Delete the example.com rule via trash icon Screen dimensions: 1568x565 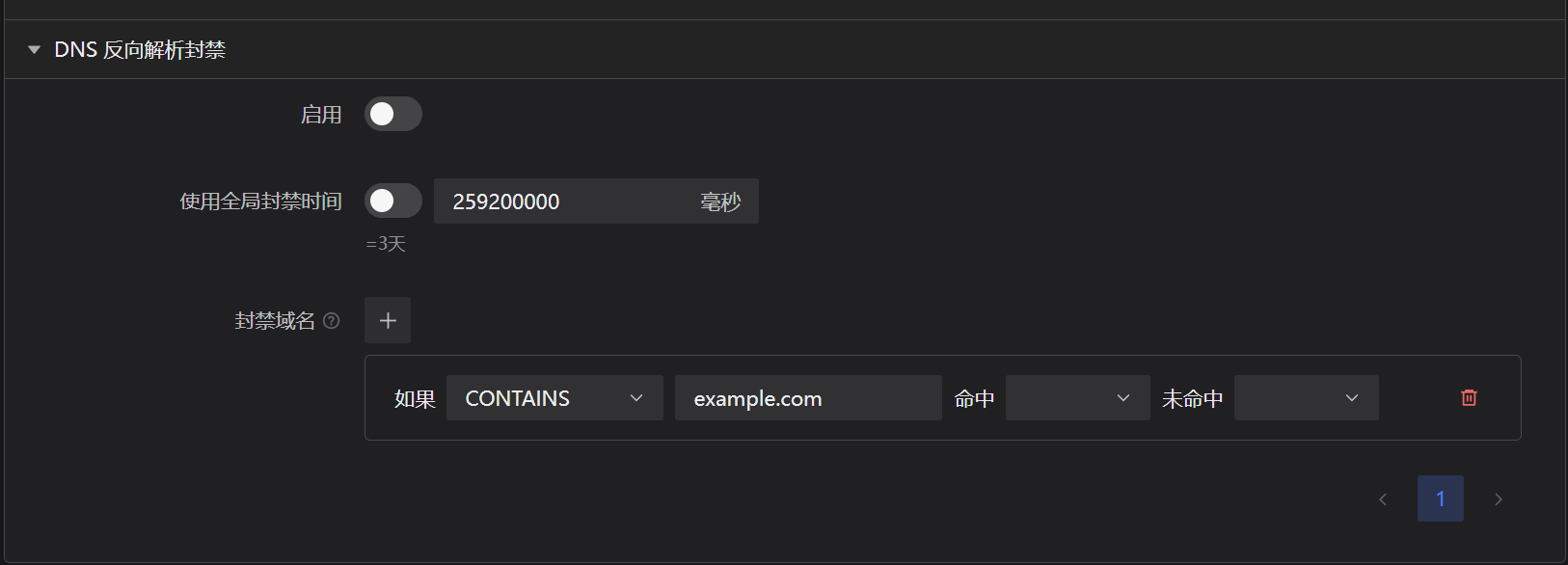pos(1469,397)
